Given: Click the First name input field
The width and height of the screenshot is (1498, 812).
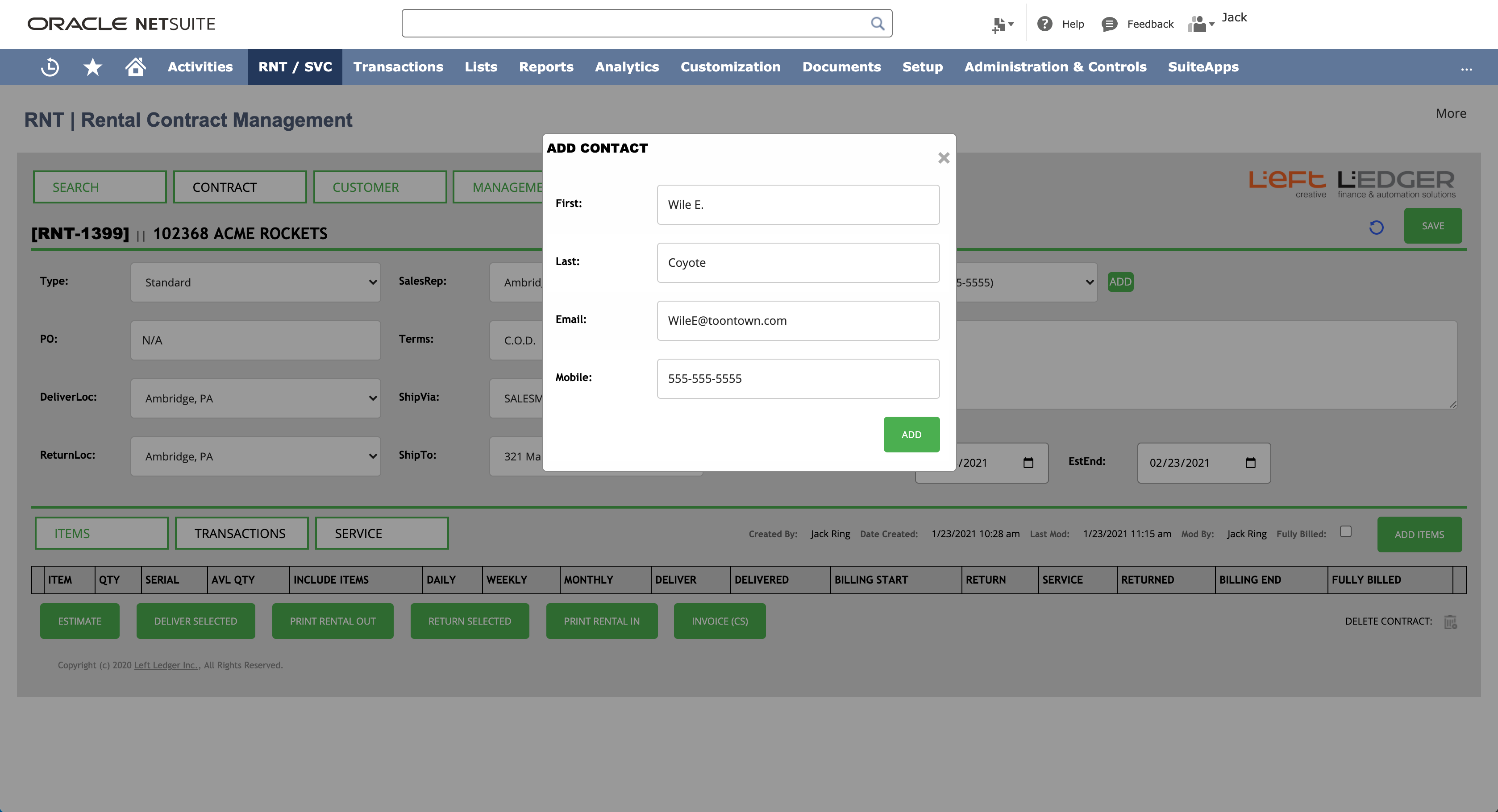Looking at the screenshot, I should (x=799, y=205).
